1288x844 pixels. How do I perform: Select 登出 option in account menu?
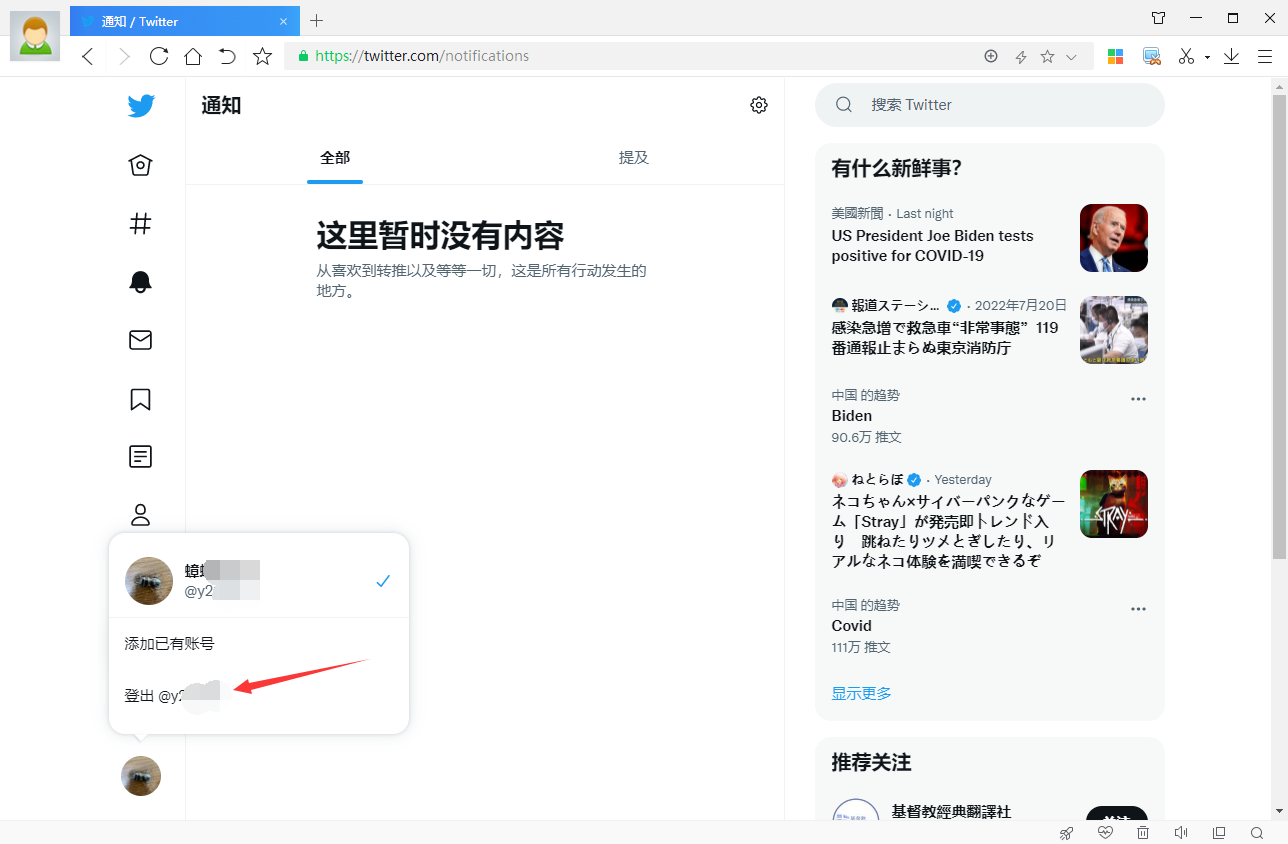coord(259,696)
